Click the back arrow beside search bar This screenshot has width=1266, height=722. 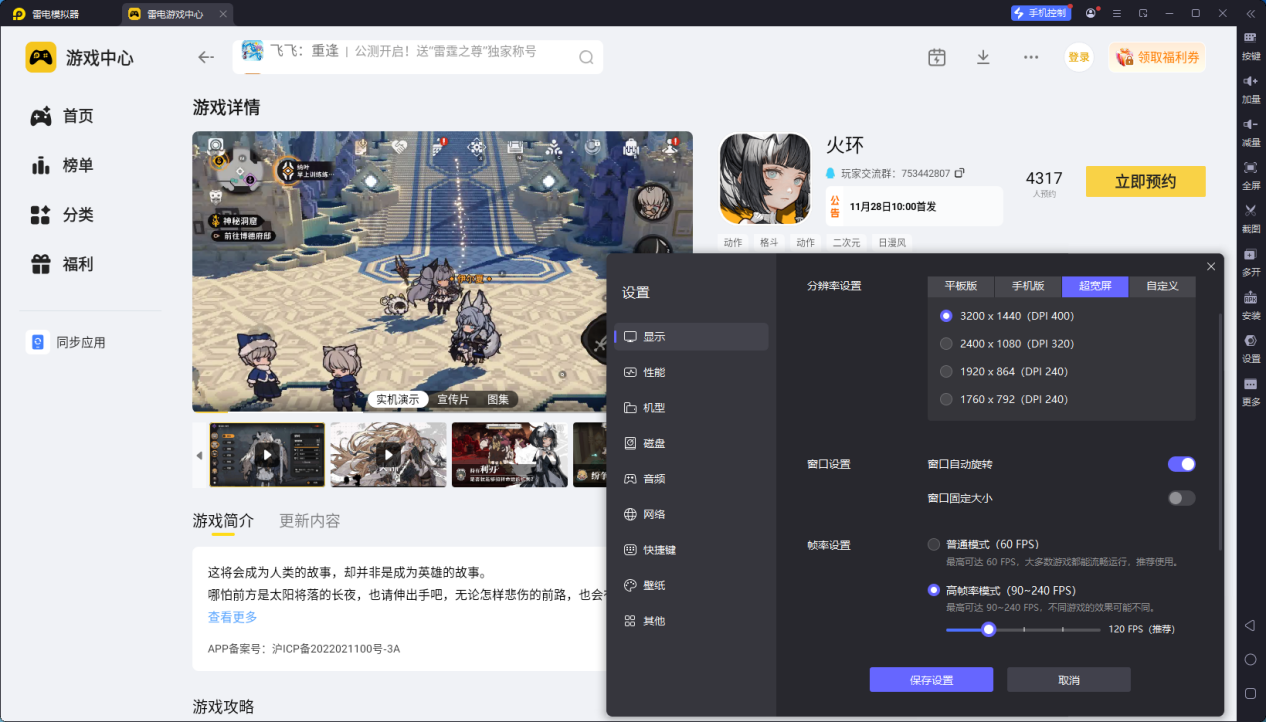pyautogui.click(x=206, y=58)
